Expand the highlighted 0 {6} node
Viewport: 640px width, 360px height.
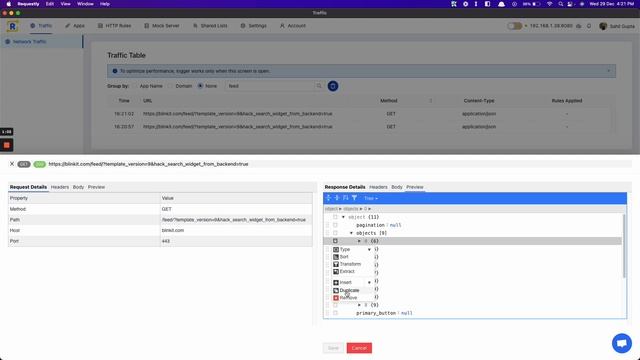(x=359, y=241)
